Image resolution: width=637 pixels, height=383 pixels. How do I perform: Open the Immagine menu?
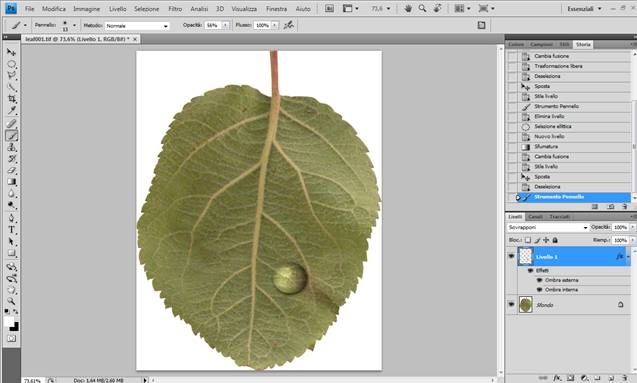click(87, 9)
